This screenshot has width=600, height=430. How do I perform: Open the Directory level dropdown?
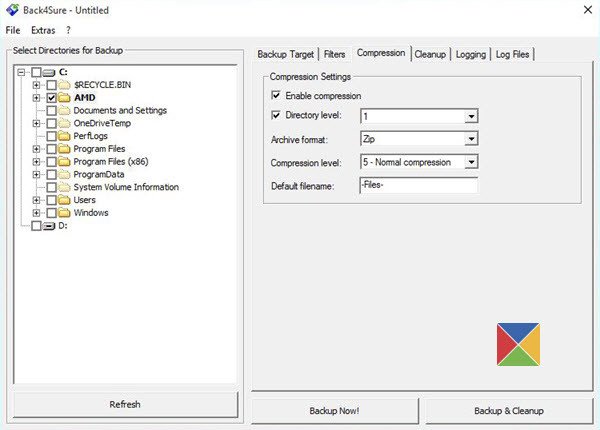pos(471,116)
